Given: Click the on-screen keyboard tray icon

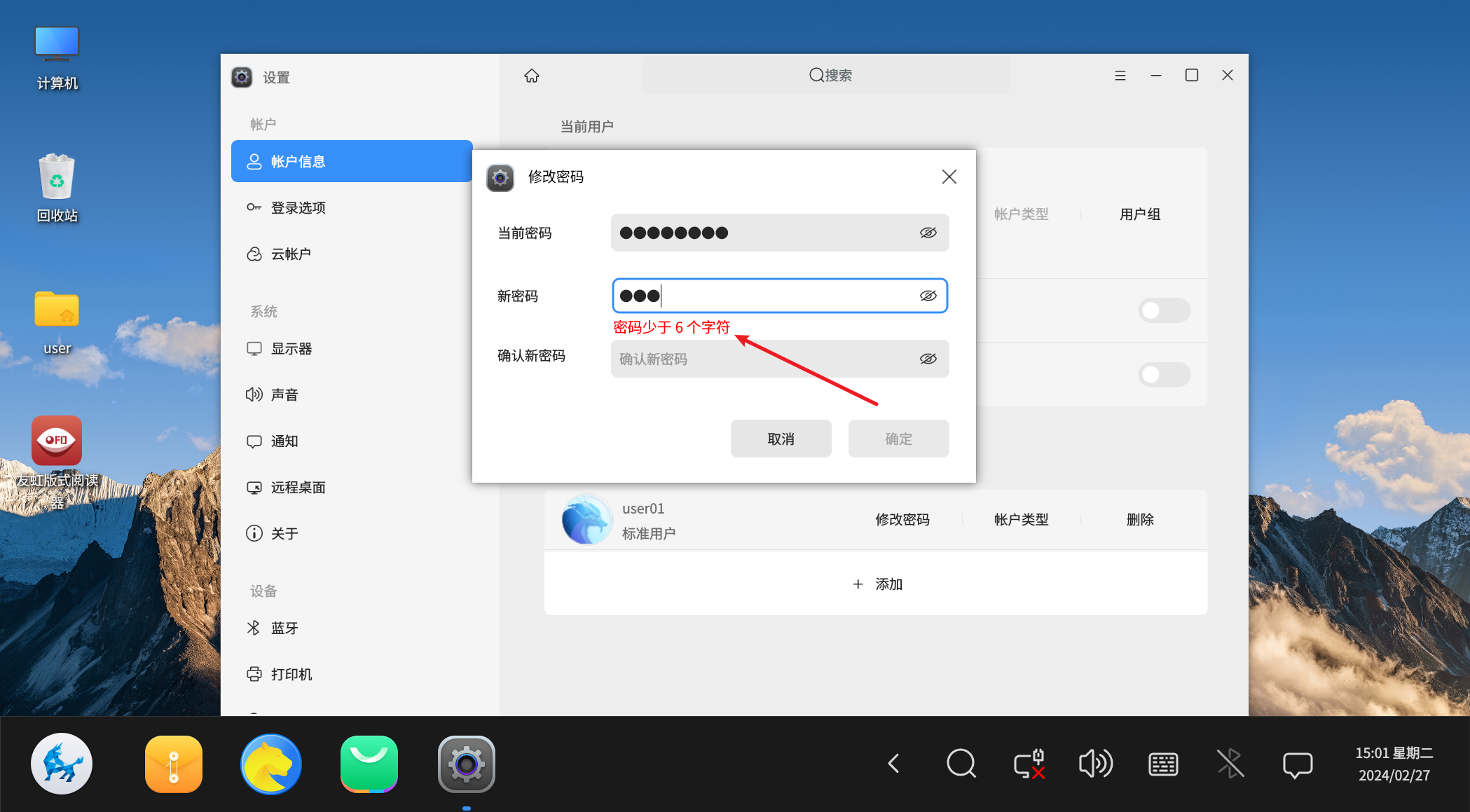Looking at the screenshot, I should [1163, 764].
